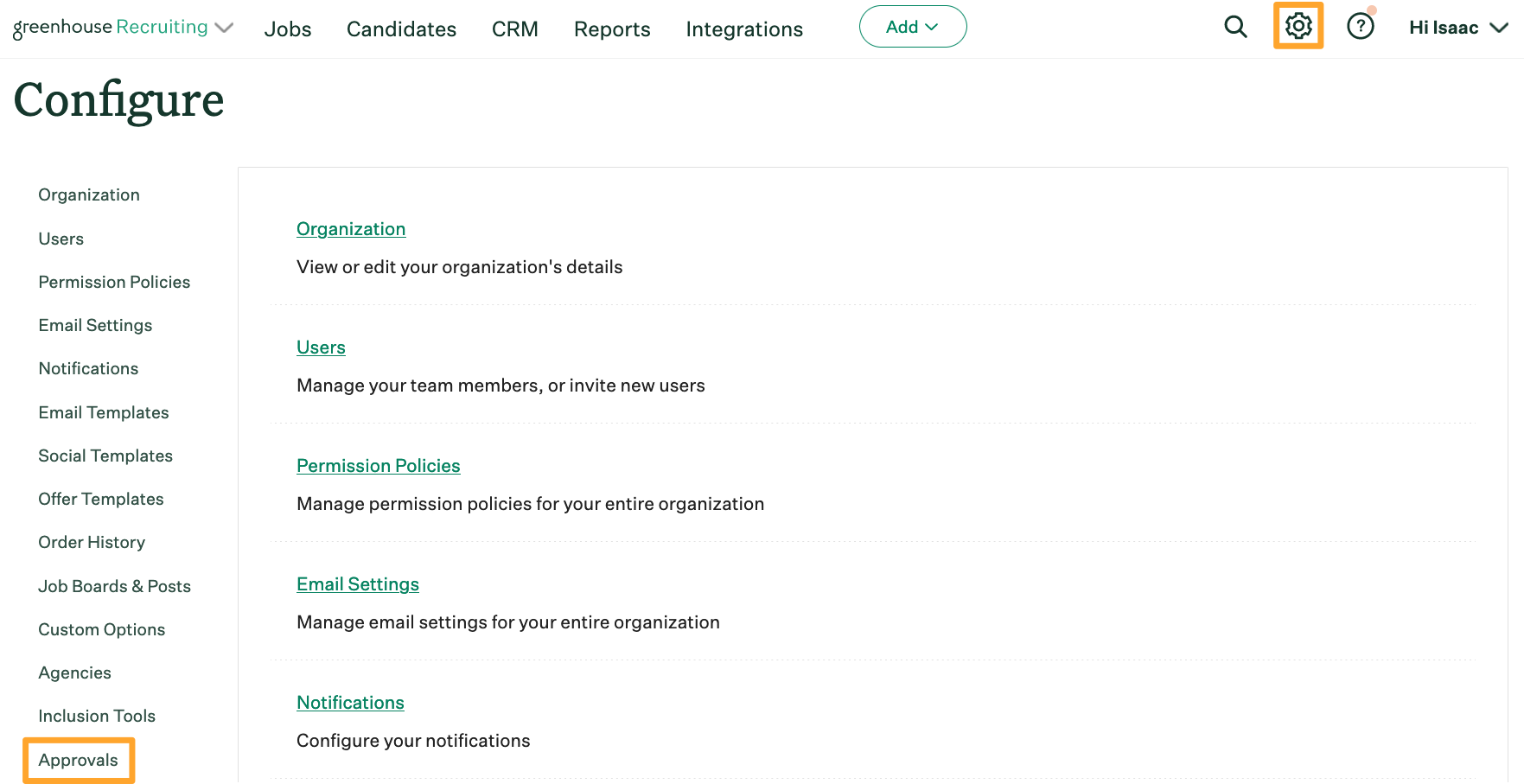Open the Organization link
This screenshot has height=784, width=1524.
pyautogui.click(x=351, y=228)
